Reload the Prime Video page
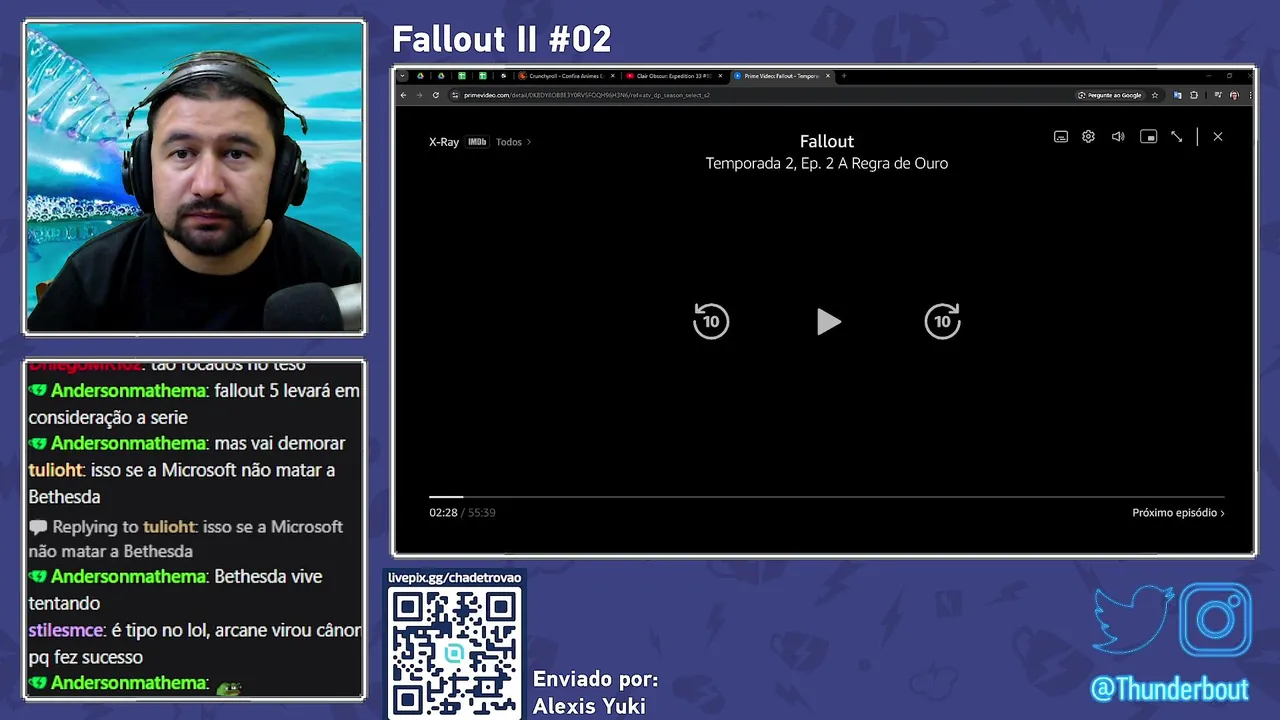 [436, 95]
